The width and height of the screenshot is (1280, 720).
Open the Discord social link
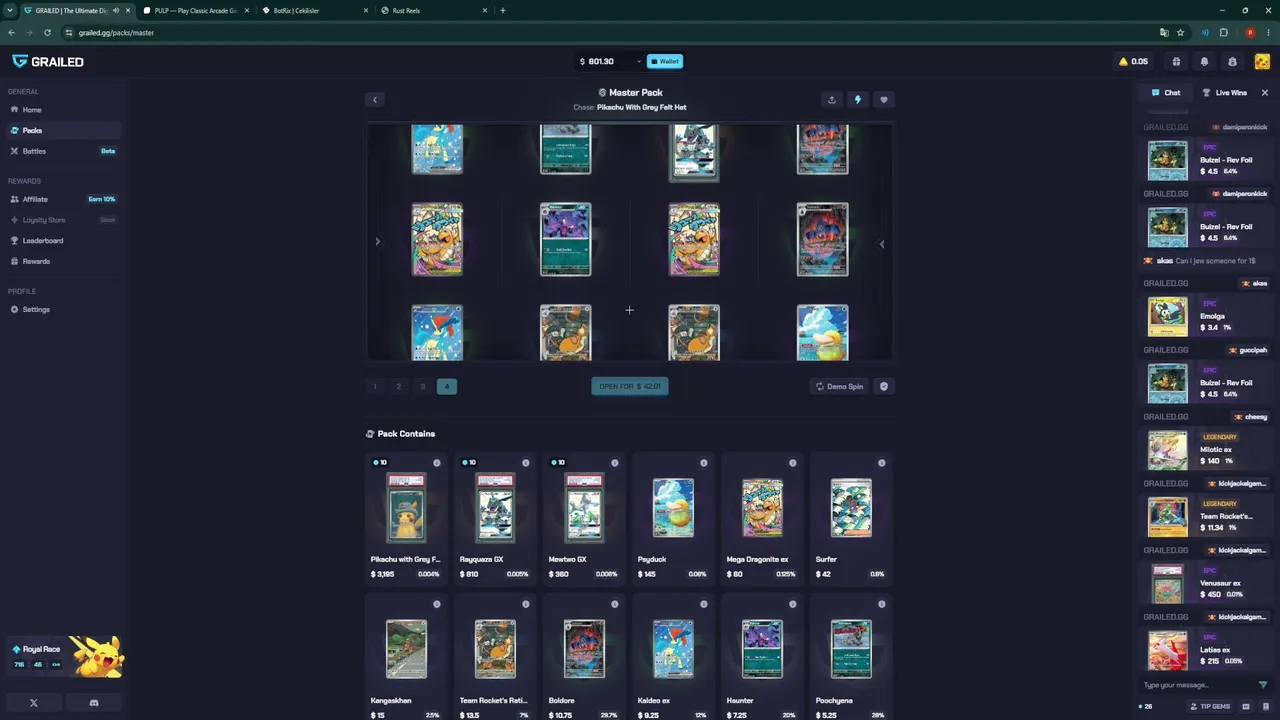click(94, 703)
